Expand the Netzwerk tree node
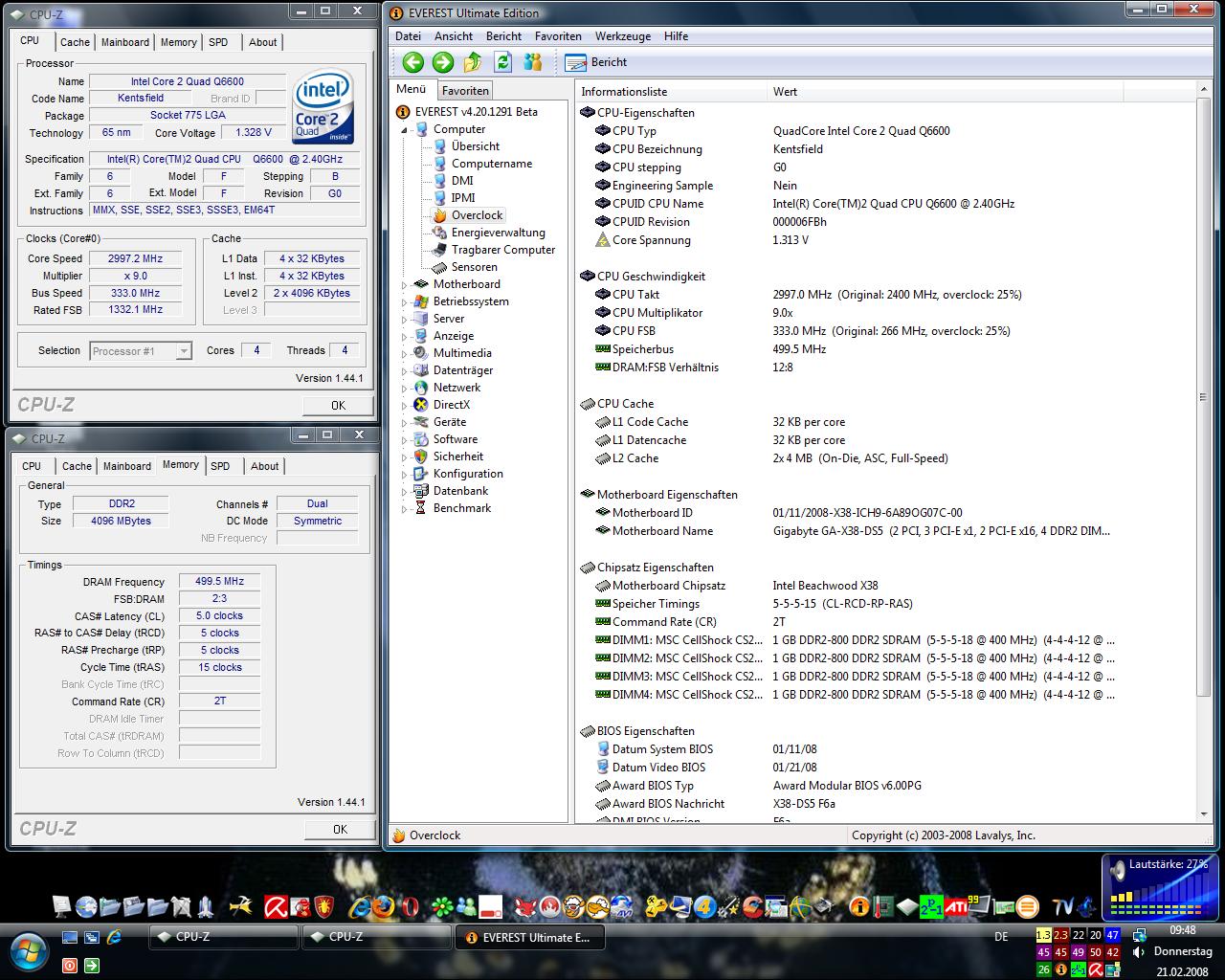This screenshot has width=1225, height=980. click(x=404, y=388)
